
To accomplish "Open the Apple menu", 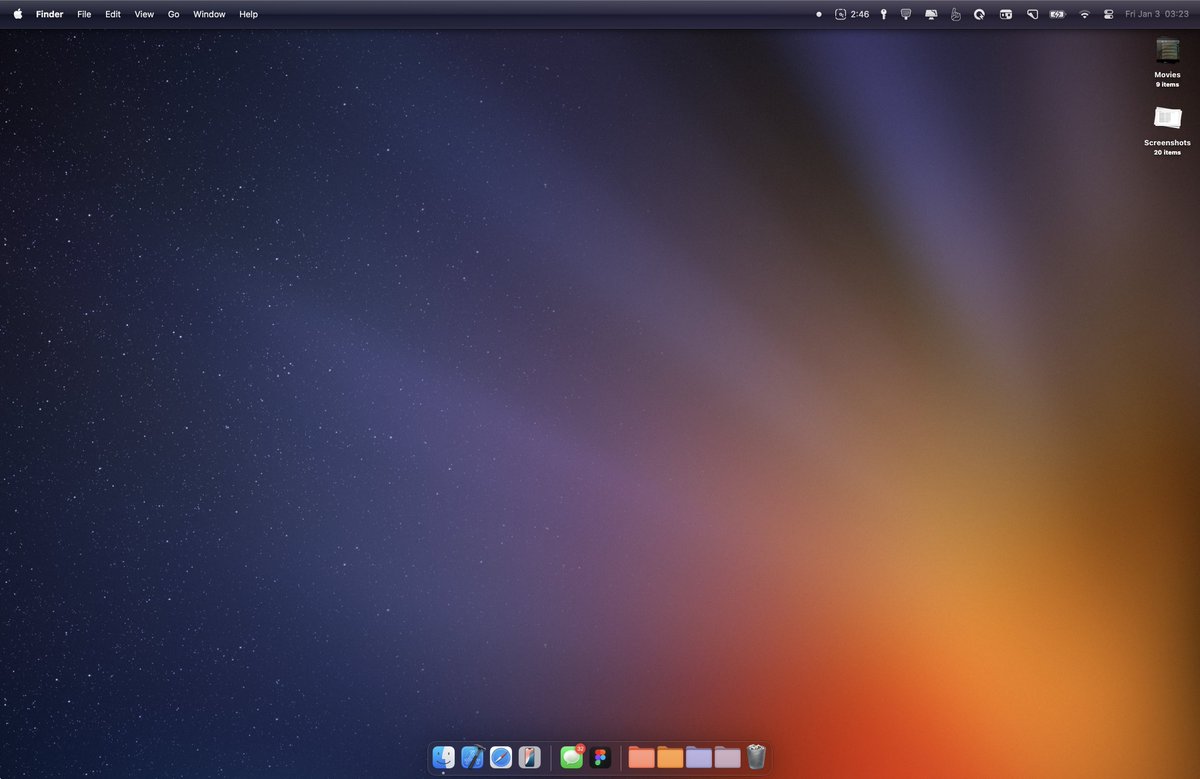I will (x=17, y=14).
